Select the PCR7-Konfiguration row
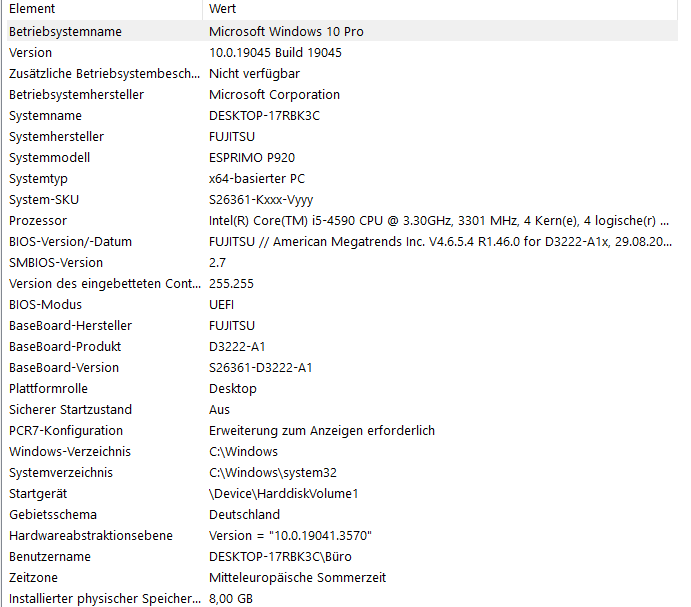691x607 pixels. pos(342,431)
